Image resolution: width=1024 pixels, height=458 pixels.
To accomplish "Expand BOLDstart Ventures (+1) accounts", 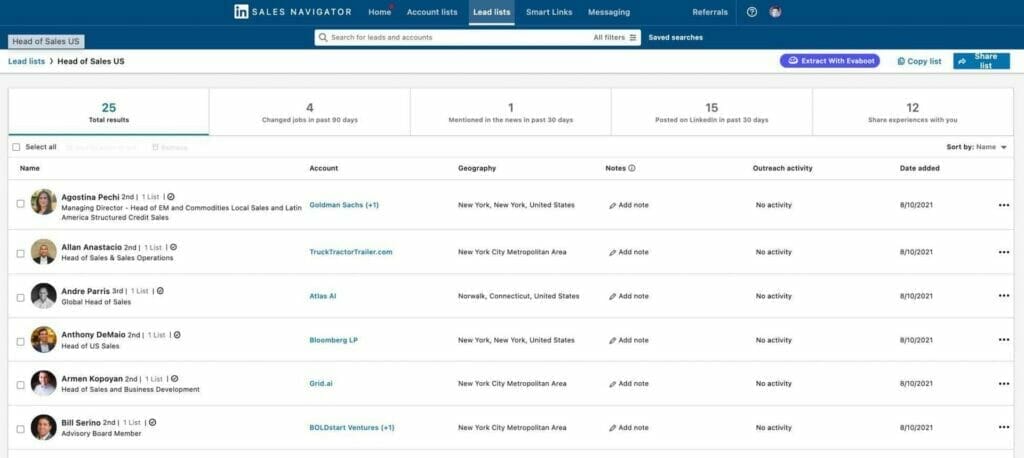I will 352,428.
